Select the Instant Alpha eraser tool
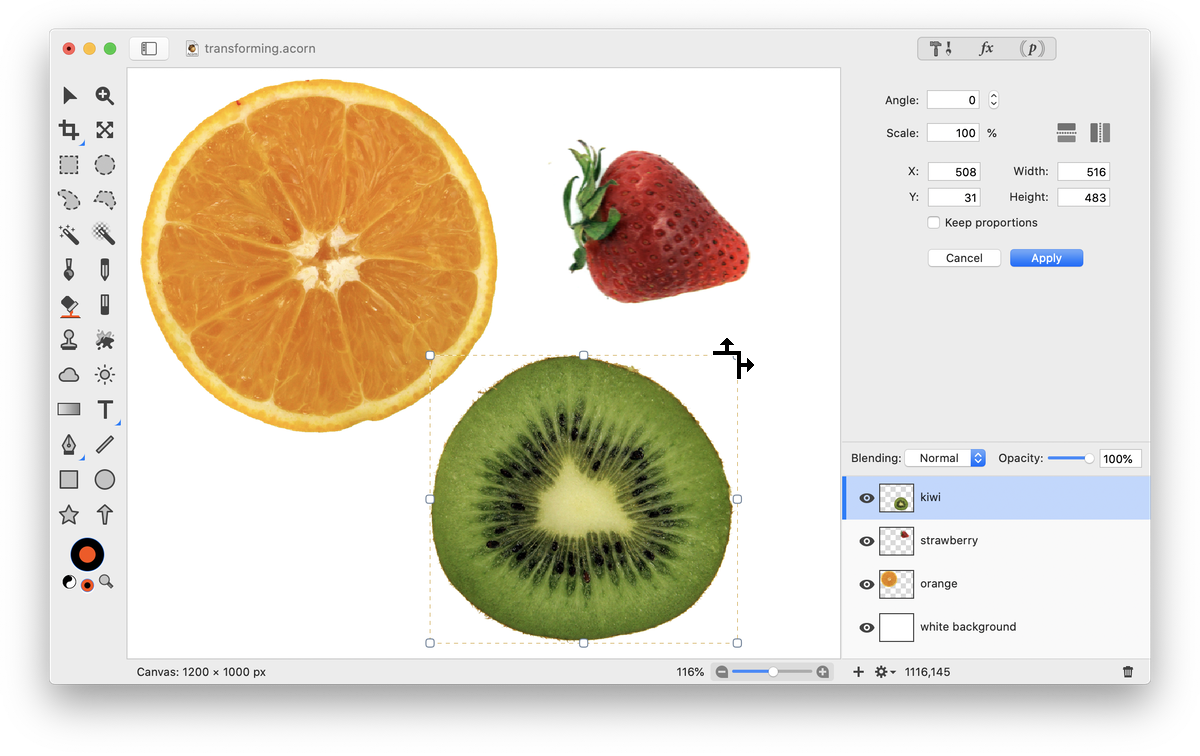Image resolution: width=1200 pixels, height=756 pixels. click(x=104, y=234)
